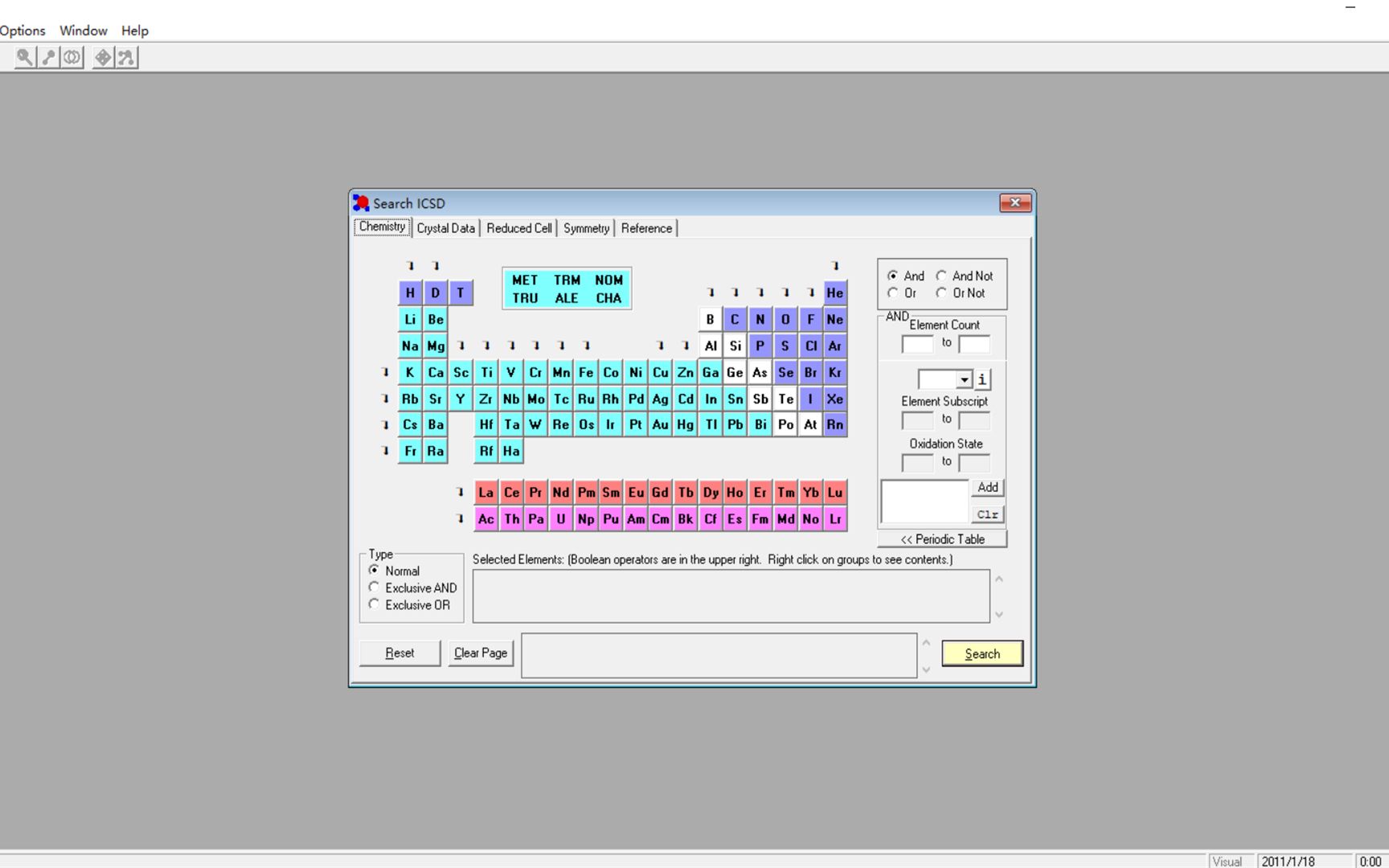Click the column arrow above scandium (Sc)
This screenshot has width=1389, height=868.
tap(461, 346)
